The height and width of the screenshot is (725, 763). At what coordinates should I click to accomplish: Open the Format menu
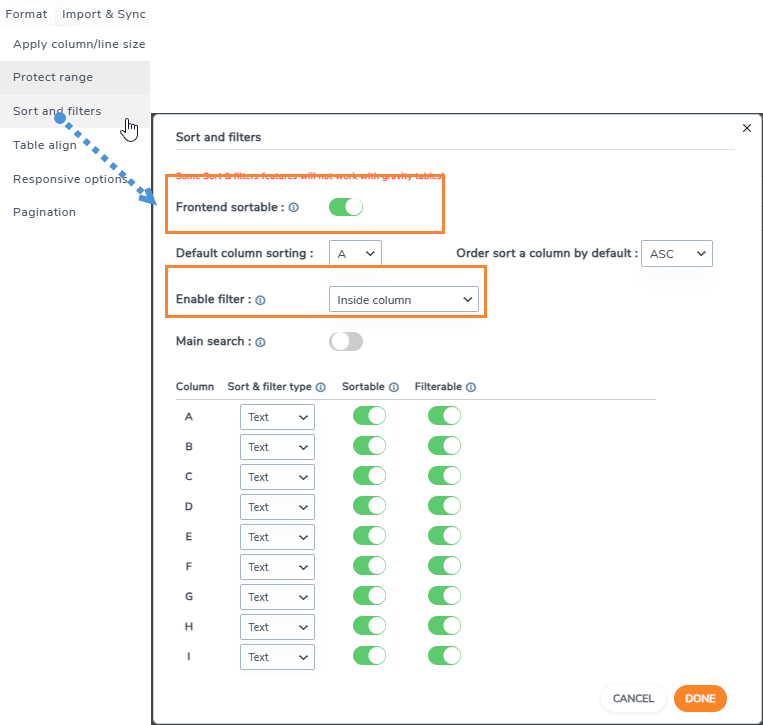26,14
